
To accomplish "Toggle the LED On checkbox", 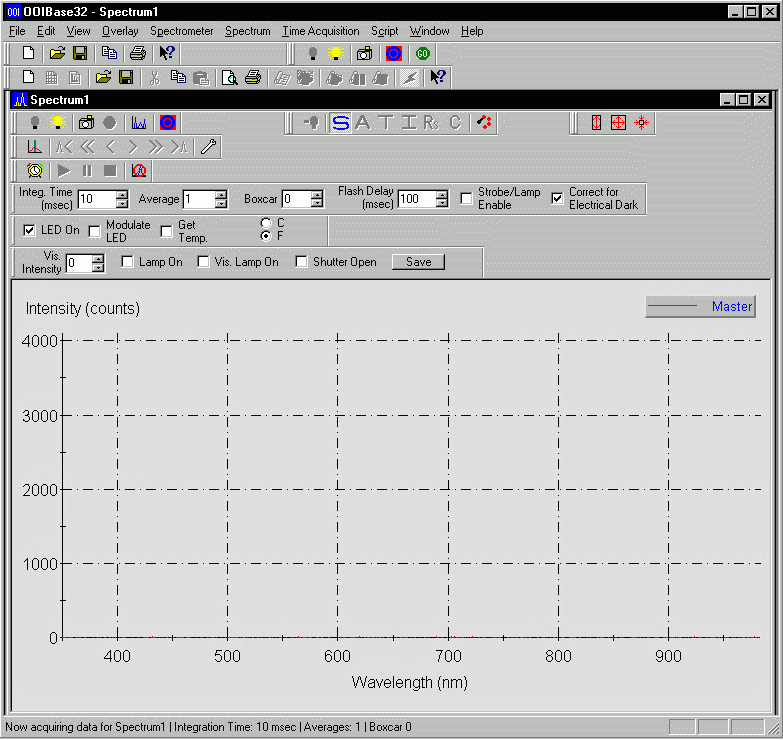I will (30, 231).
